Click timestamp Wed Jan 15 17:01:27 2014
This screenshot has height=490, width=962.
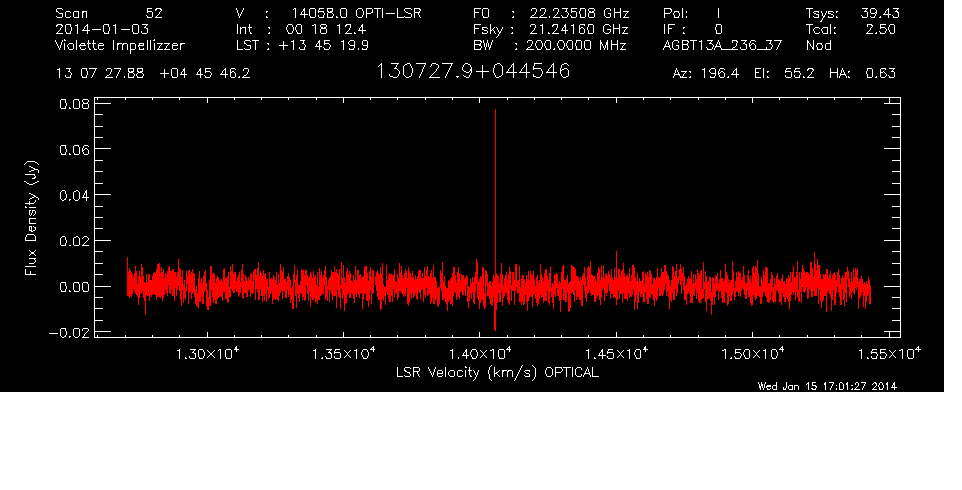[827, 386]
